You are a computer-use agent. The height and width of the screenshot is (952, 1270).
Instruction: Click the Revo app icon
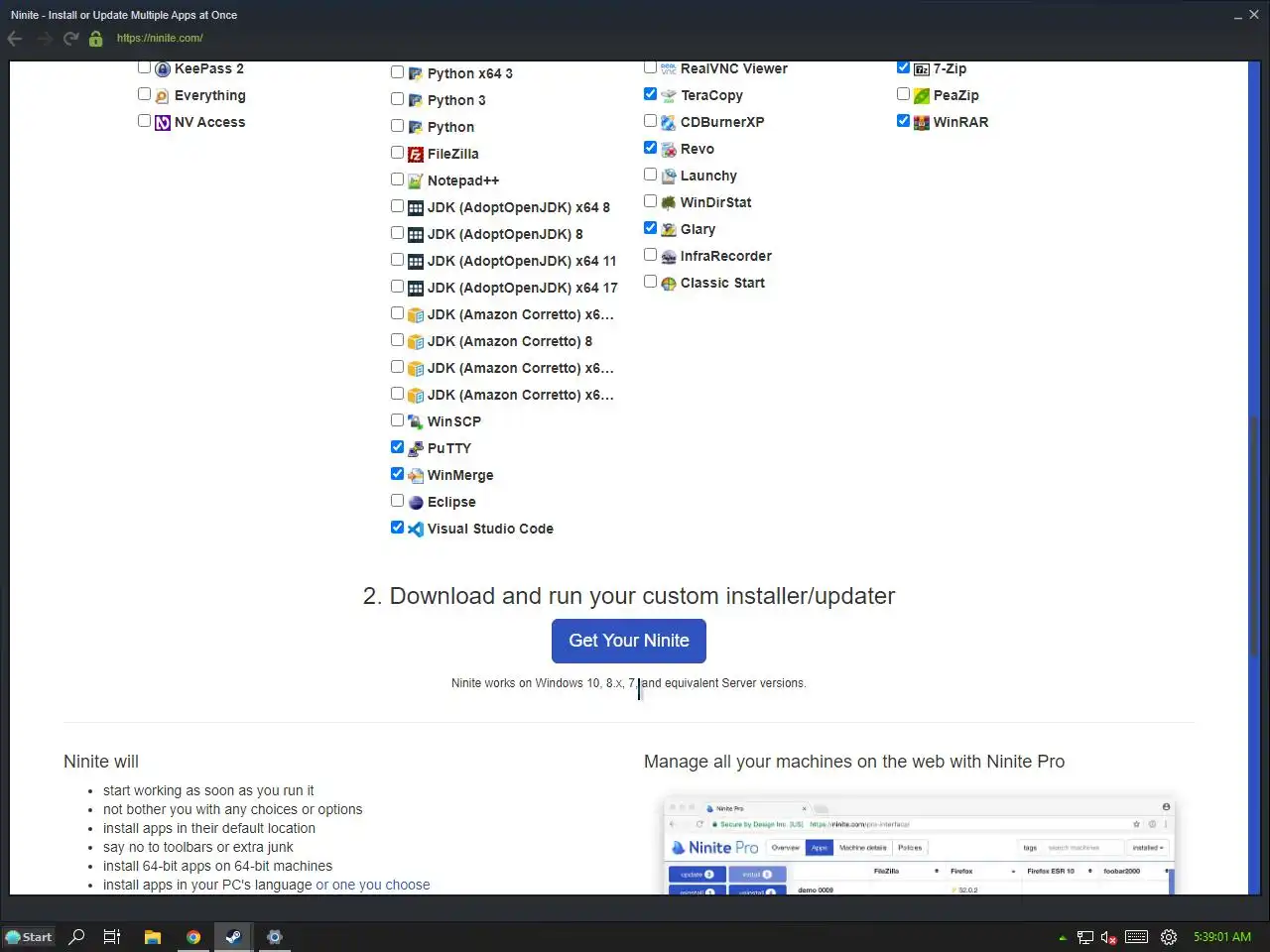[x=669, y=150]
